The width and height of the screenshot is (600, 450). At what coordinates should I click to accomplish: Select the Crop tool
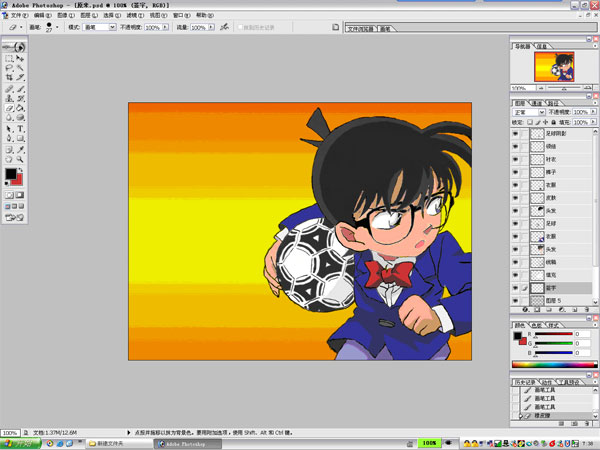pyautogui.click(x=9, y=77)
